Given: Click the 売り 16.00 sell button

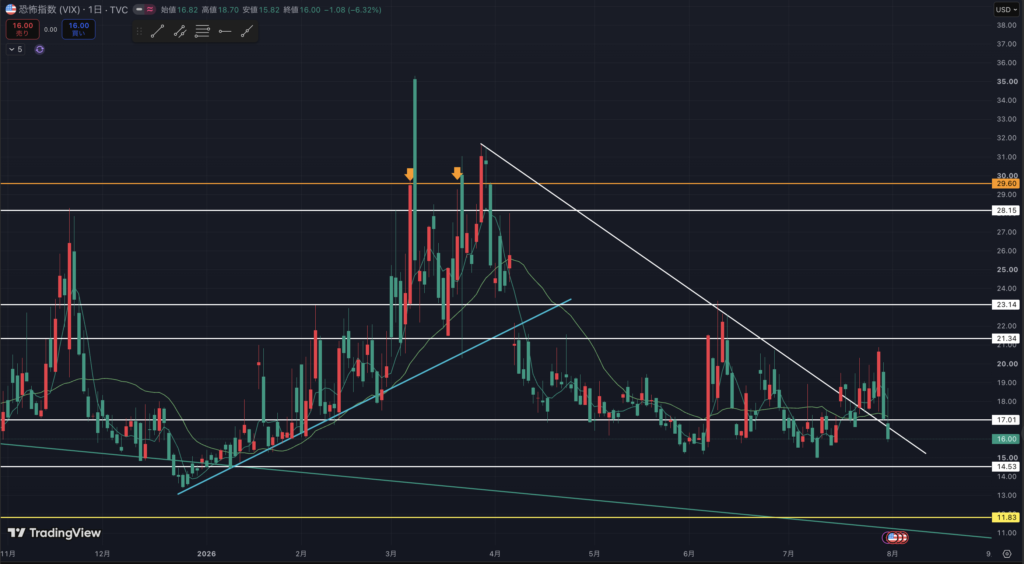Looking at the screenshot, I should point(23,29).
